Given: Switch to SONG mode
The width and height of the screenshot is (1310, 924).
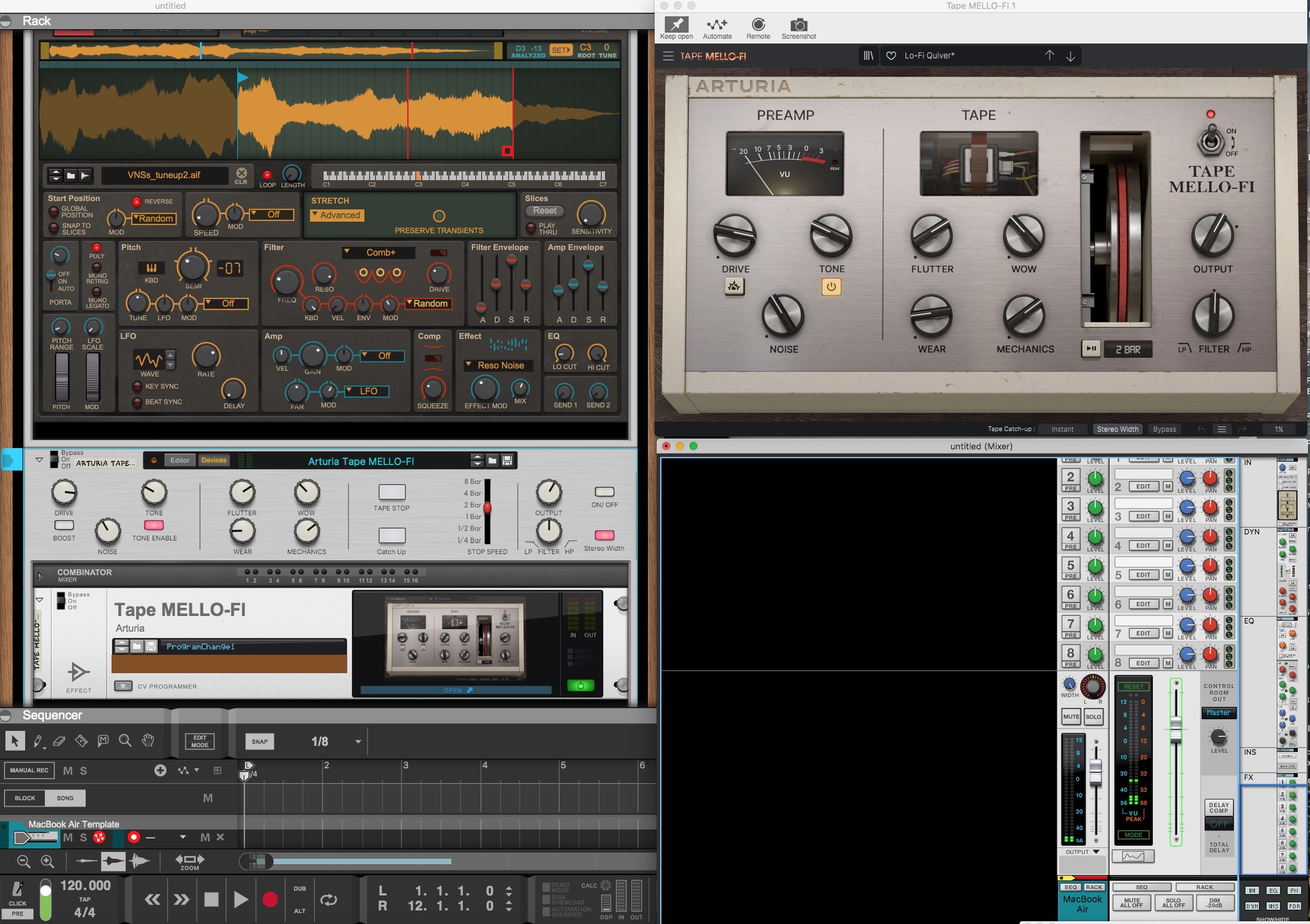Looking at the screenshot, I should tap(65, 798).
